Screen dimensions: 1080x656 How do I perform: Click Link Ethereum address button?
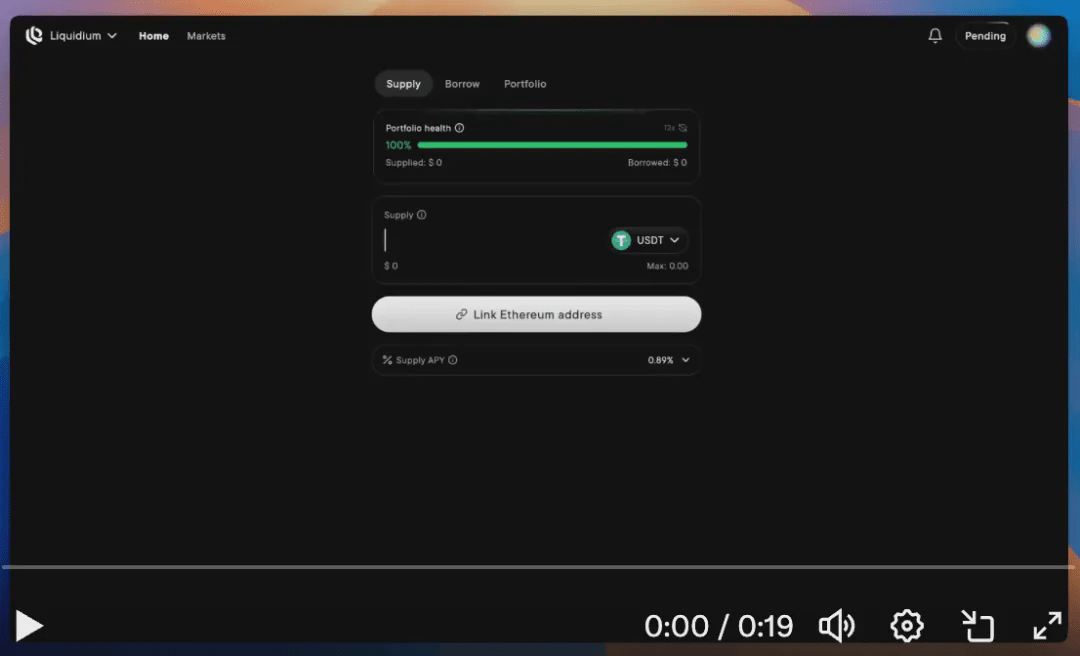537,314
